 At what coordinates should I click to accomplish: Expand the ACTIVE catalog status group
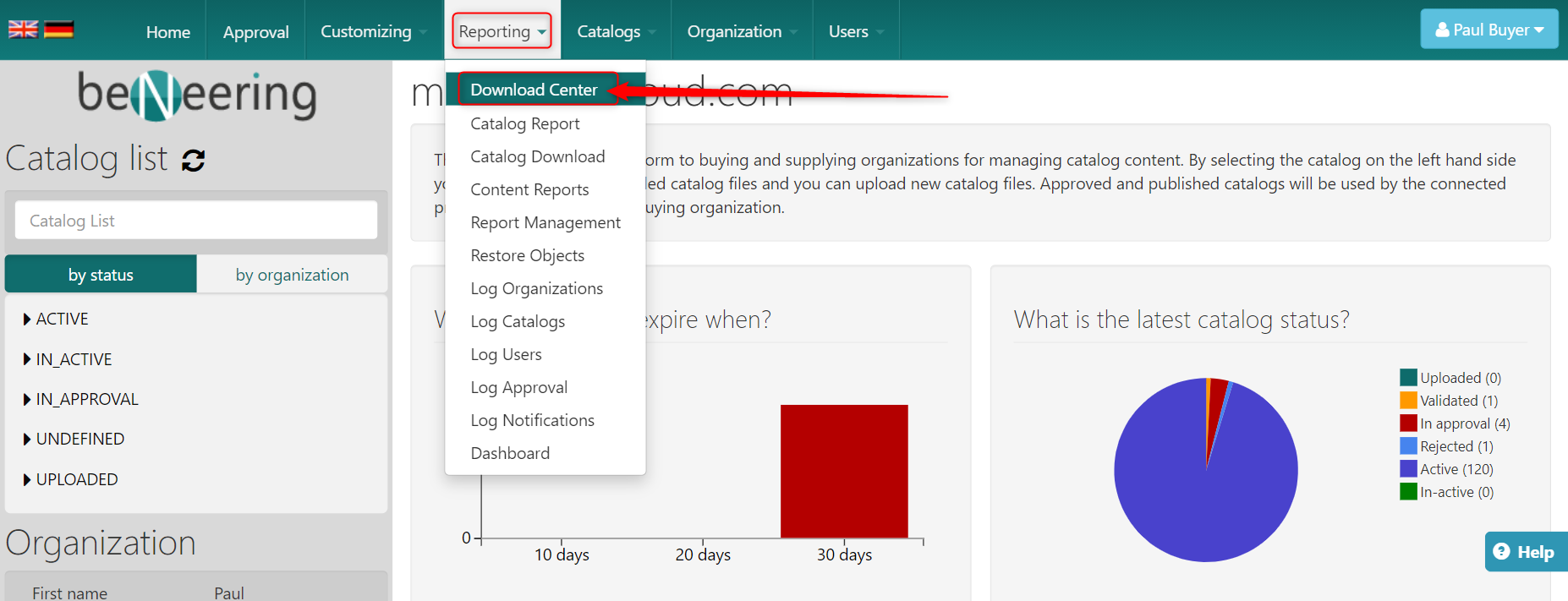(x=61, y=319)
